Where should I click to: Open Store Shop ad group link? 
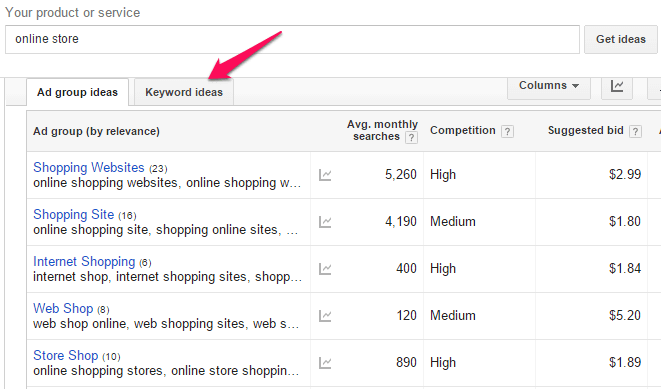66,355
